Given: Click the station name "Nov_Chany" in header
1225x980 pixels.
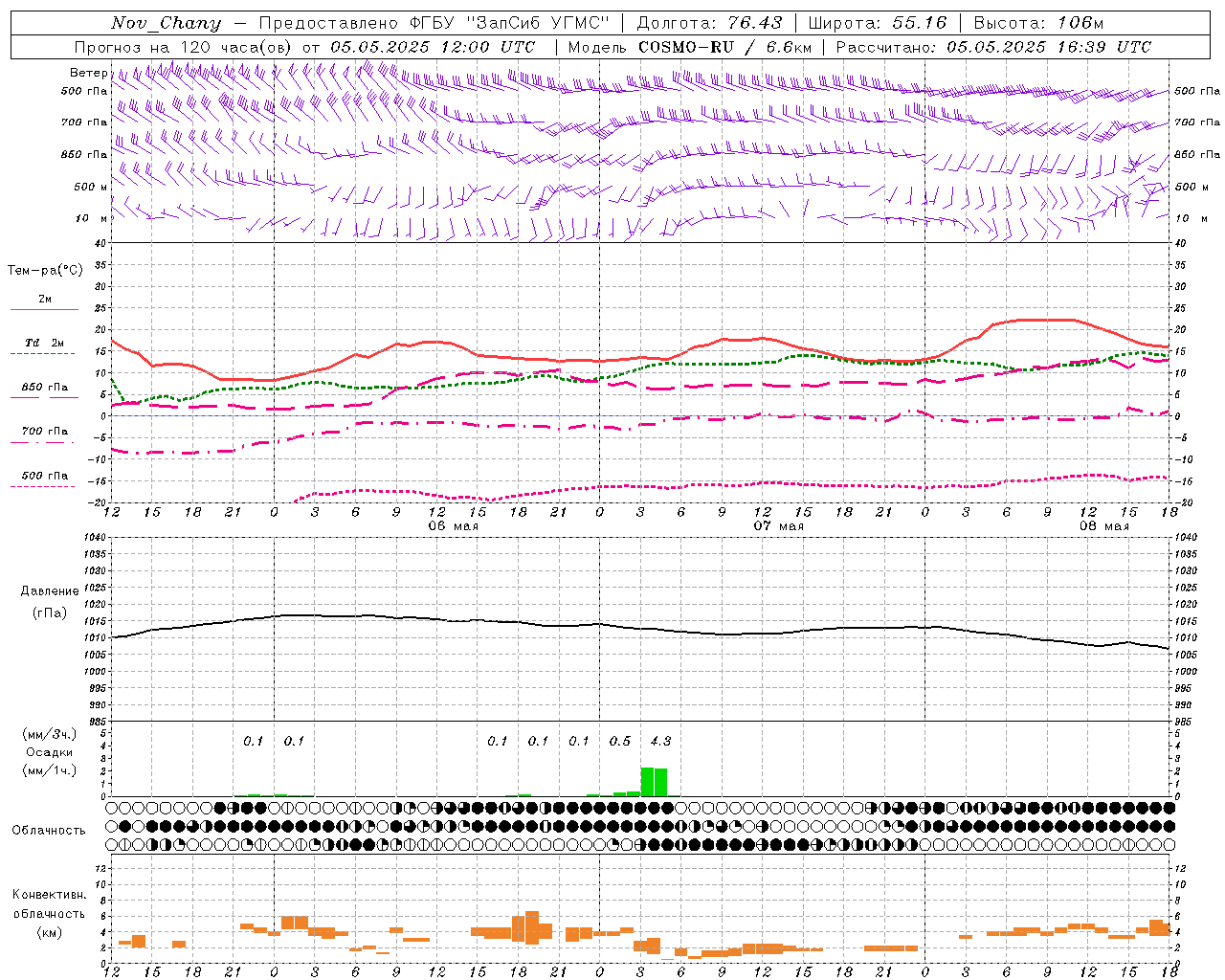Looking at the screenshot, I should click(x=166, y=23).
